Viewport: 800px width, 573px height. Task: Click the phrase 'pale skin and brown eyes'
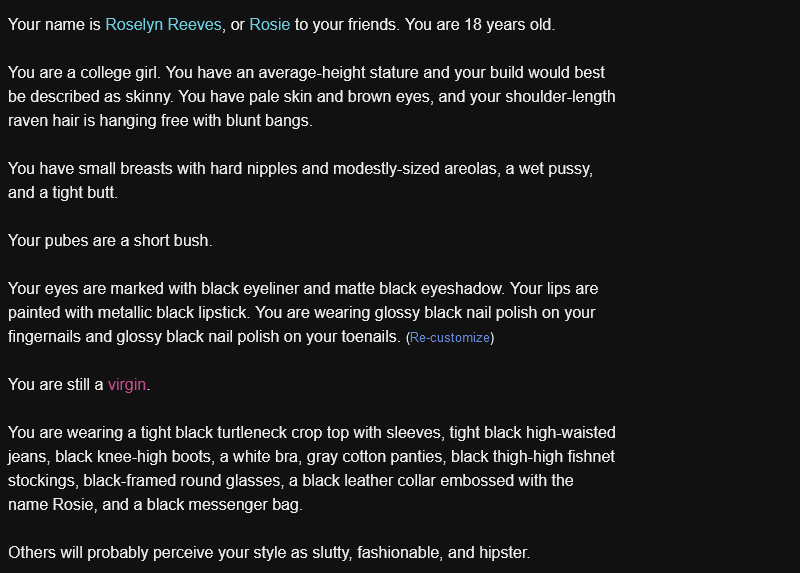tap(339, 96)
